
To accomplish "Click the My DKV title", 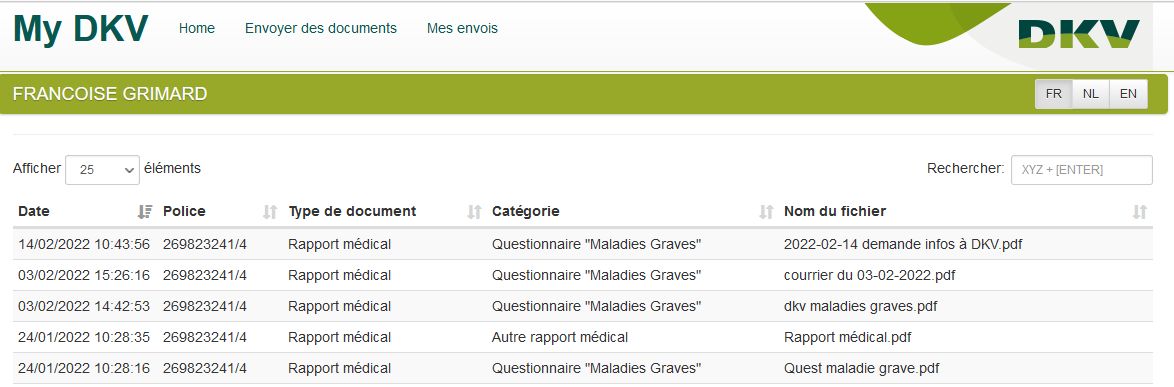I will (81, 28).
